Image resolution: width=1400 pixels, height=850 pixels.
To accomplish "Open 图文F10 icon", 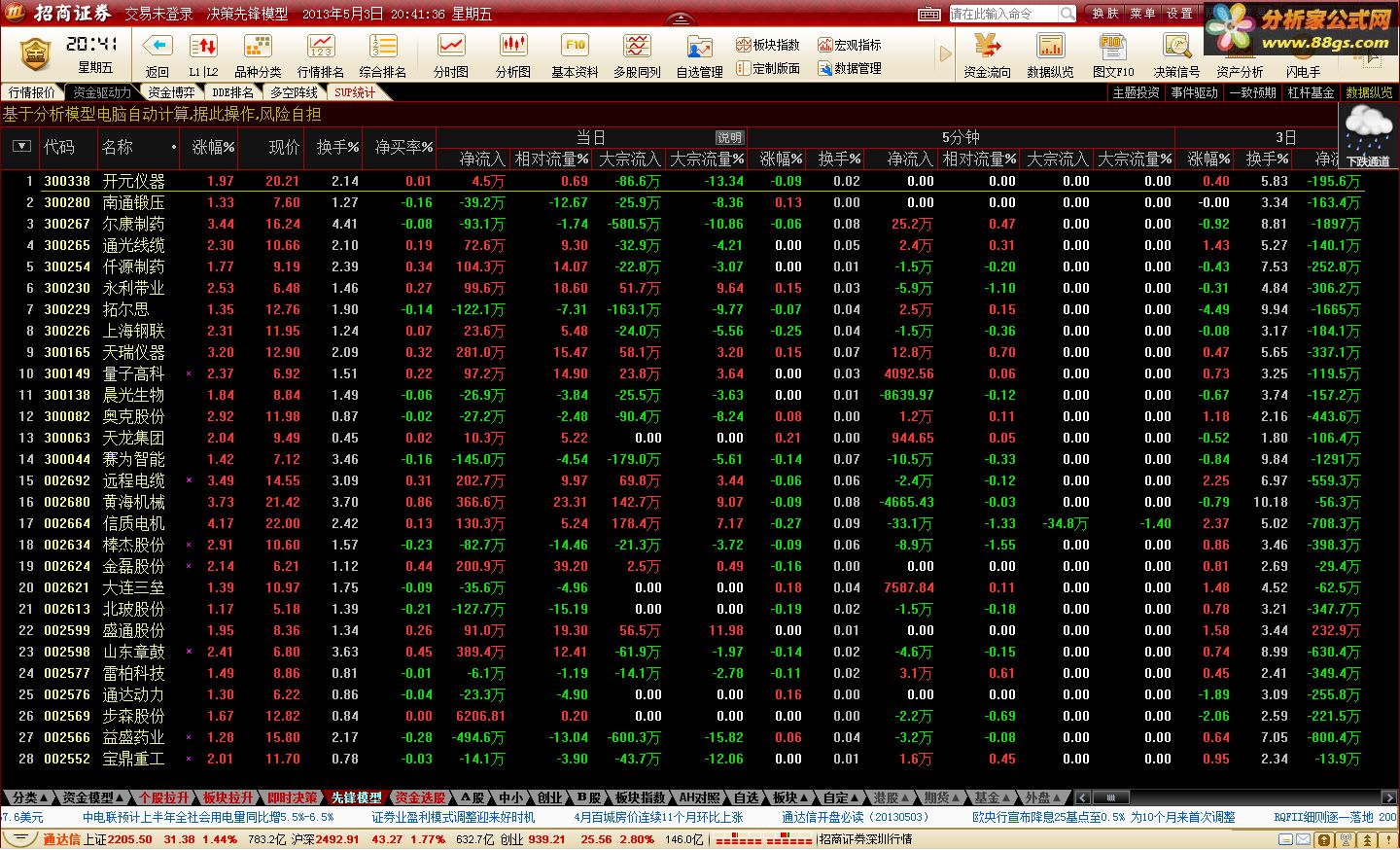I will [1112, 46].
